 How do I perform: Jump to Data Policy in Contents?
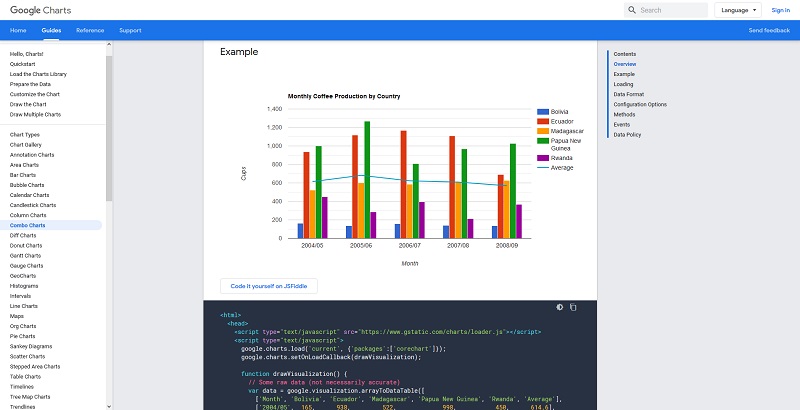pos(627,135)
